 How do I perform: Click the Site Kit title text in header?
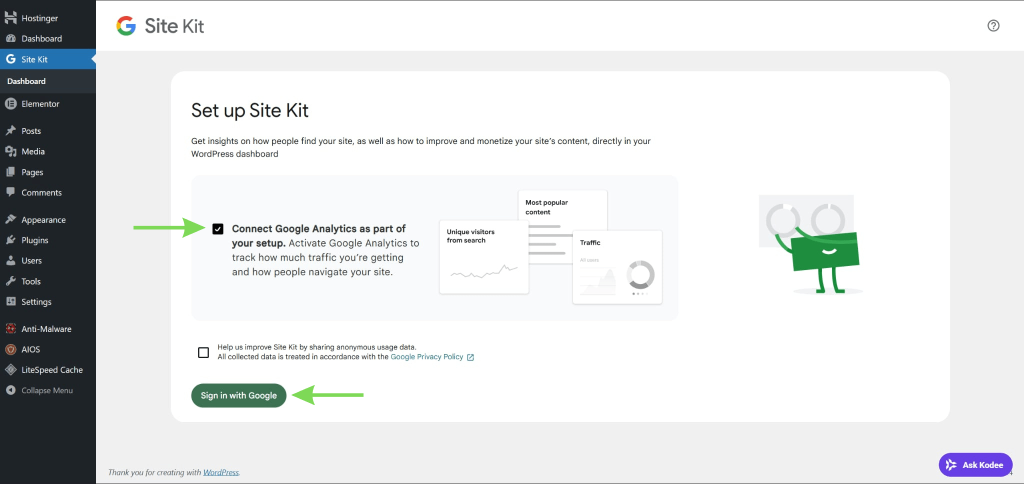point(174,26)
